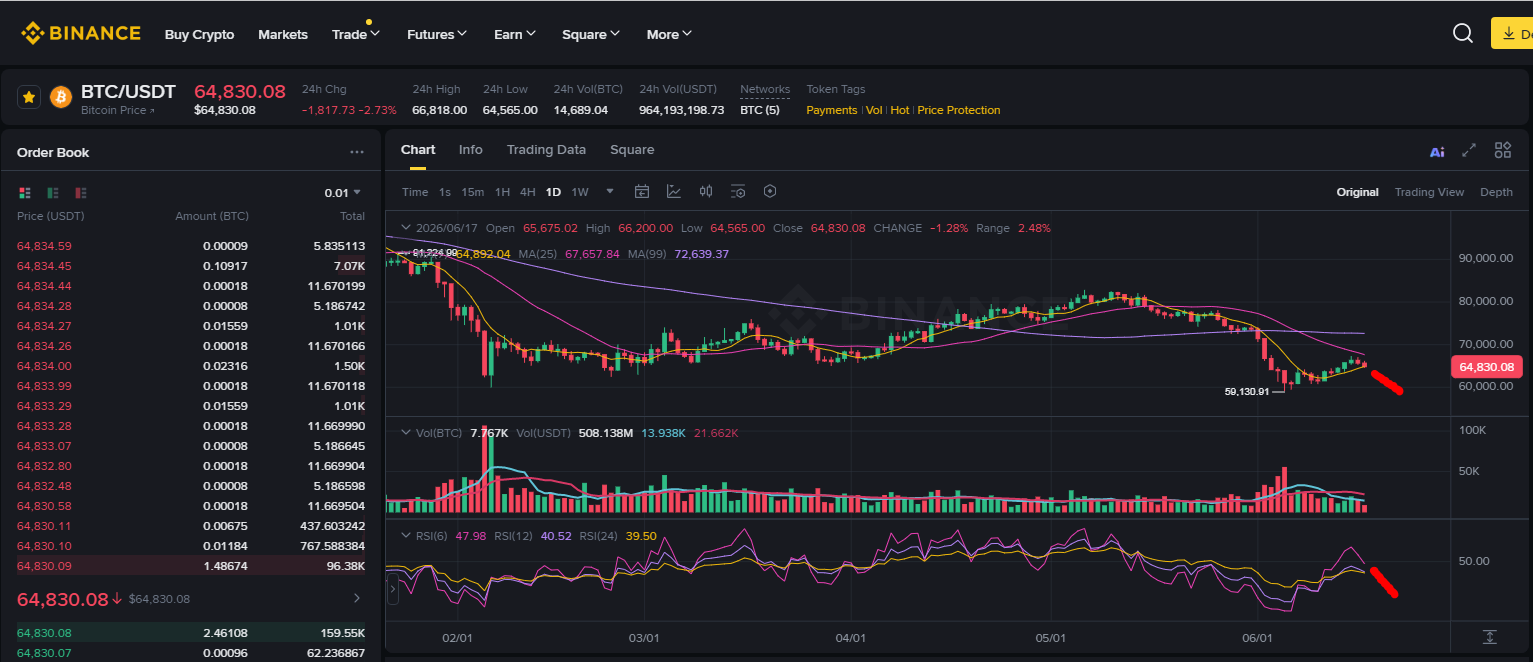The width and height of the screenshot is (1533, 662).
Task: Switch chart to Depth view
Action: pos(1496,192)
